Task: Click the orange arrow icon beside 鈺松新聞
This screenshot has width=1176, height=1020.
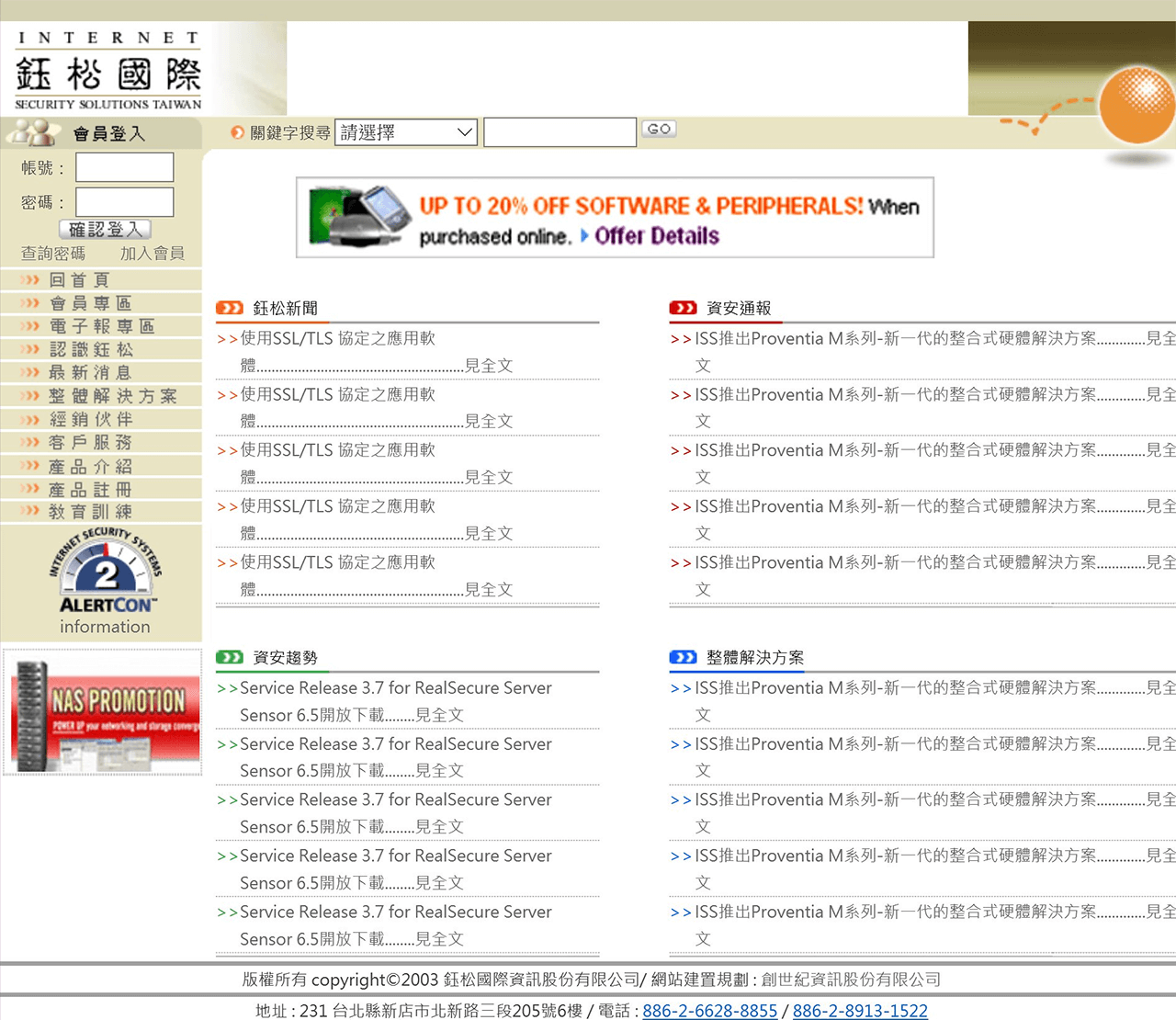Action: 230,308
